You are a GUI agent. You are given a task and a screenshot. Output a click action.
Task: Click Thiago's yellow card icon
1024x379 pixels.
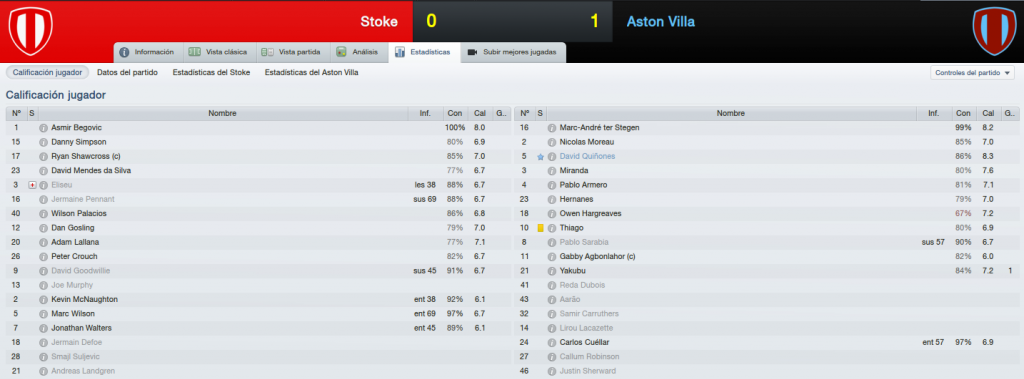point(540,228)
